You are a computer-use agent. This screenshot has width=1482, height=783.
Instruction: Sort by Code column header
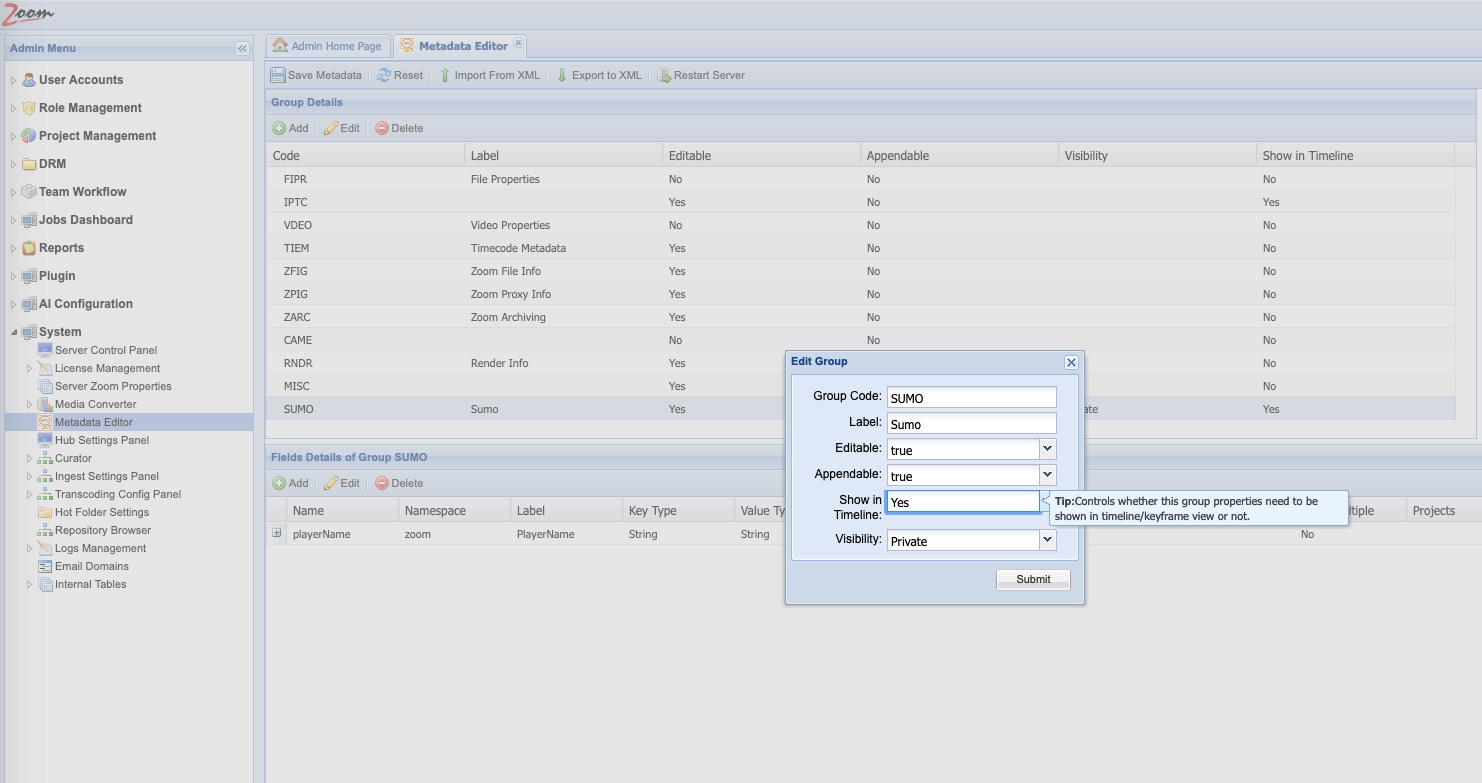365,155
